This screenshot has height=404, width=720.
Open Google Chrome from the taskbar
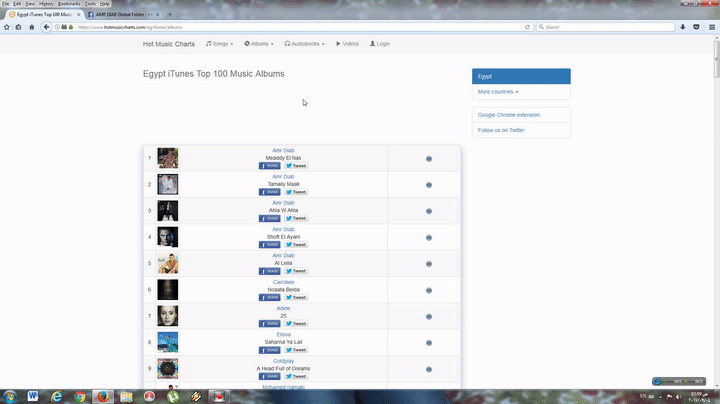[80, 396]
